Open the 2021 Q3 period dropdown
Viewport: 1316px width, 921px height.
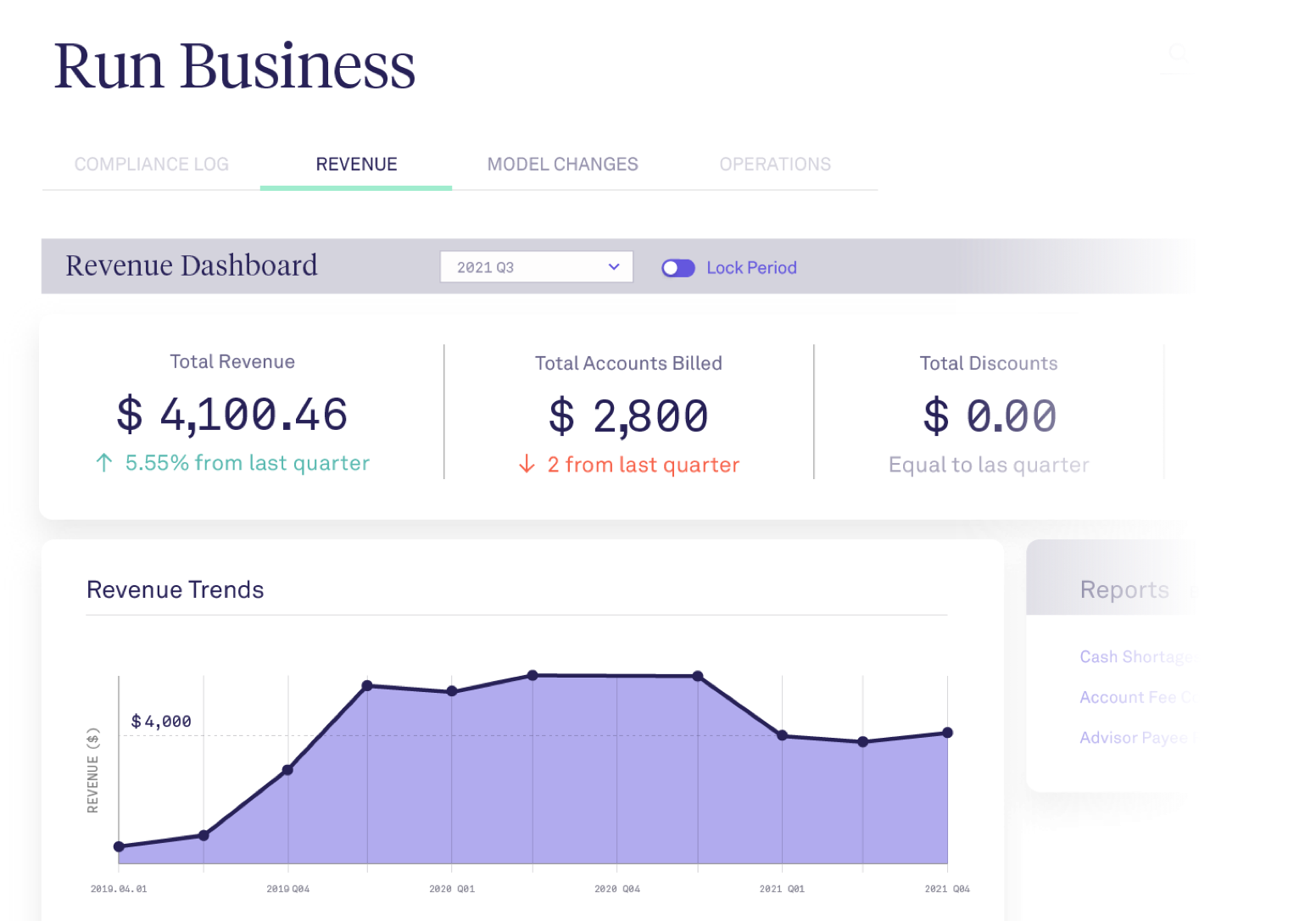click(536, 267)
